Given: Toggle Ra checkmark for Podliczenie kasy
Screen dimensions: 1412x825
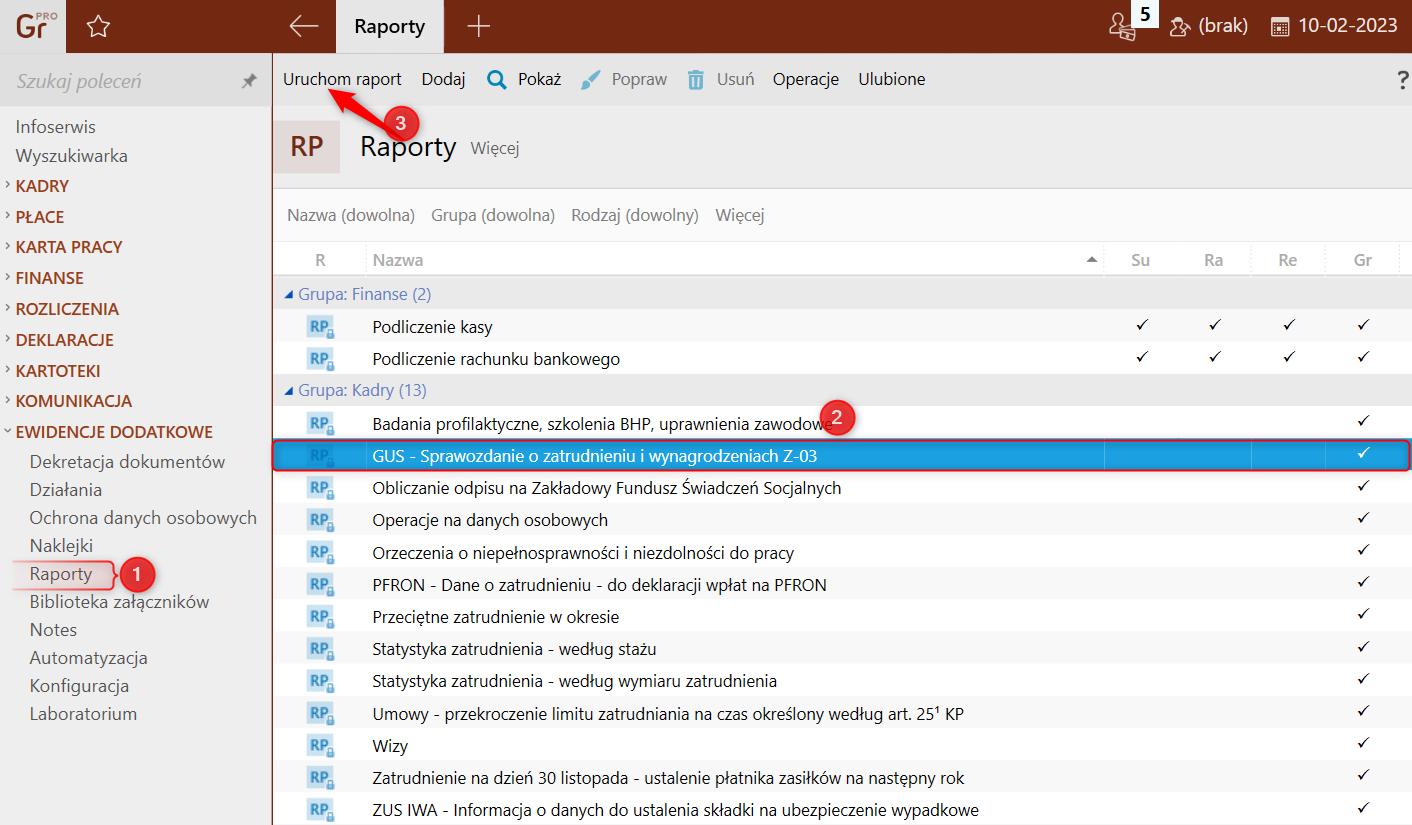Looking at the screenshot, I should (x=1215, y=325).
